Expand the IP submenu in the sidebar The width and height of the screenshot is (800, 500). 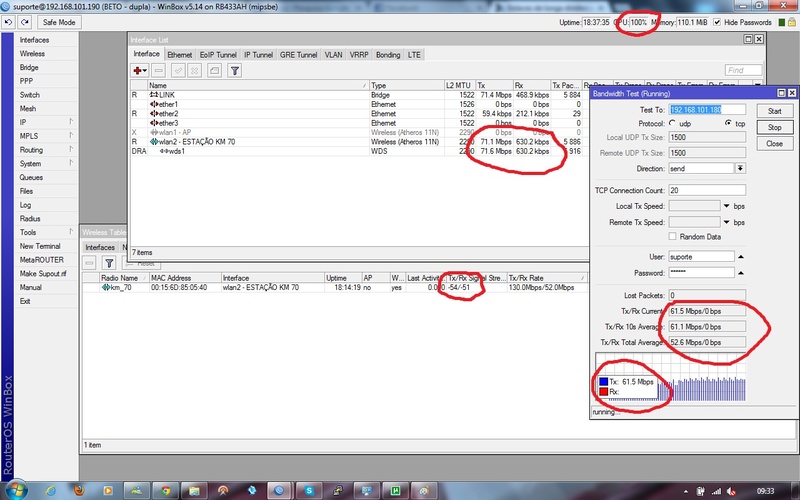pyautogui.click(x=71, y=122)
